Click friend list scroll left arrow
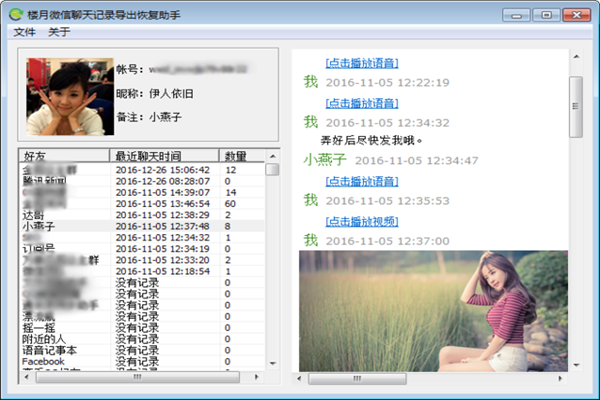The image size is (600, 400). (26, 377)
